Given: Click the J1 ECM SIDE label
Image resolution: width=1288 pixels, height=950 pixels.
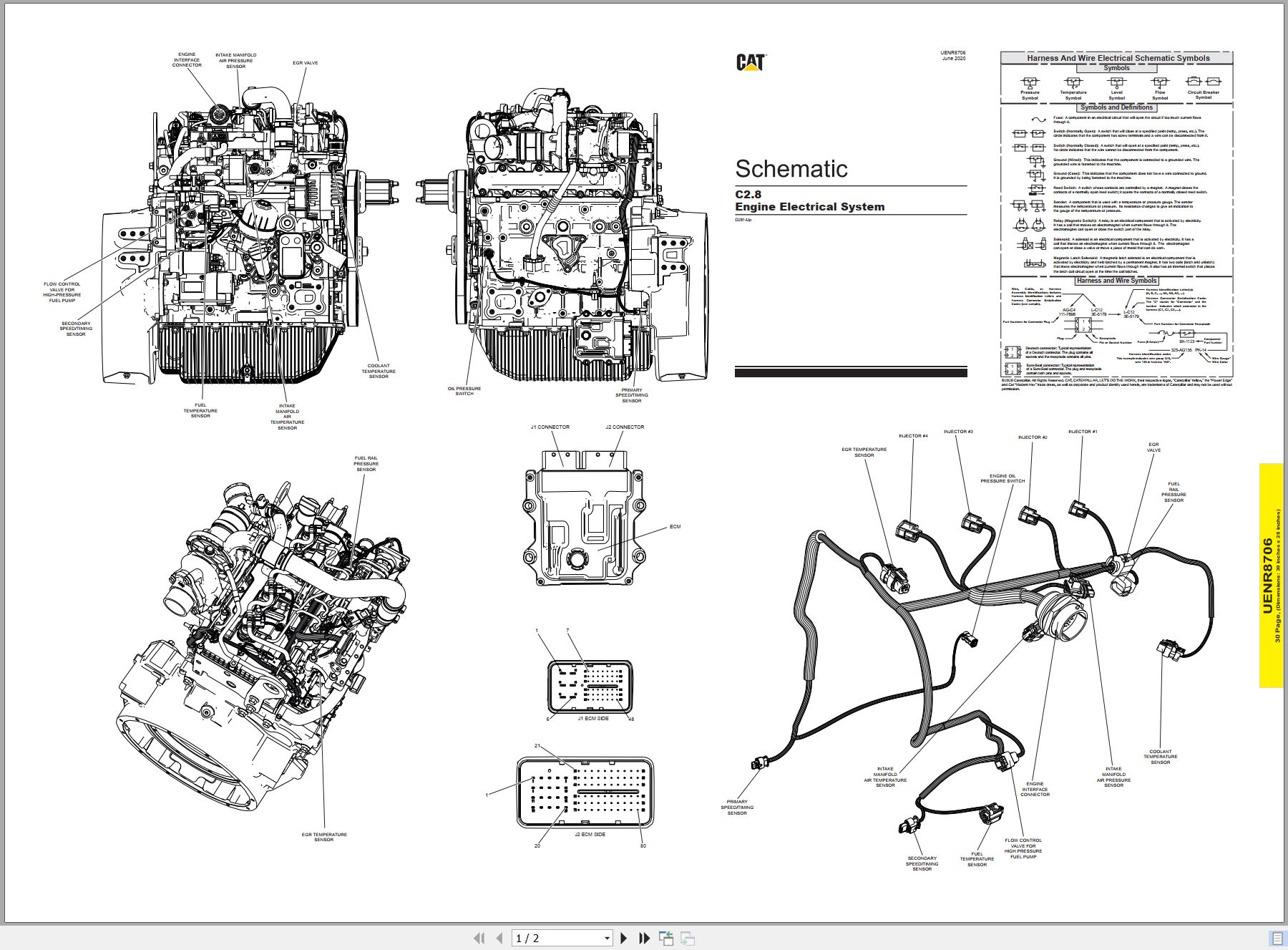Looking at the screenshot, I should click(593, 719).
